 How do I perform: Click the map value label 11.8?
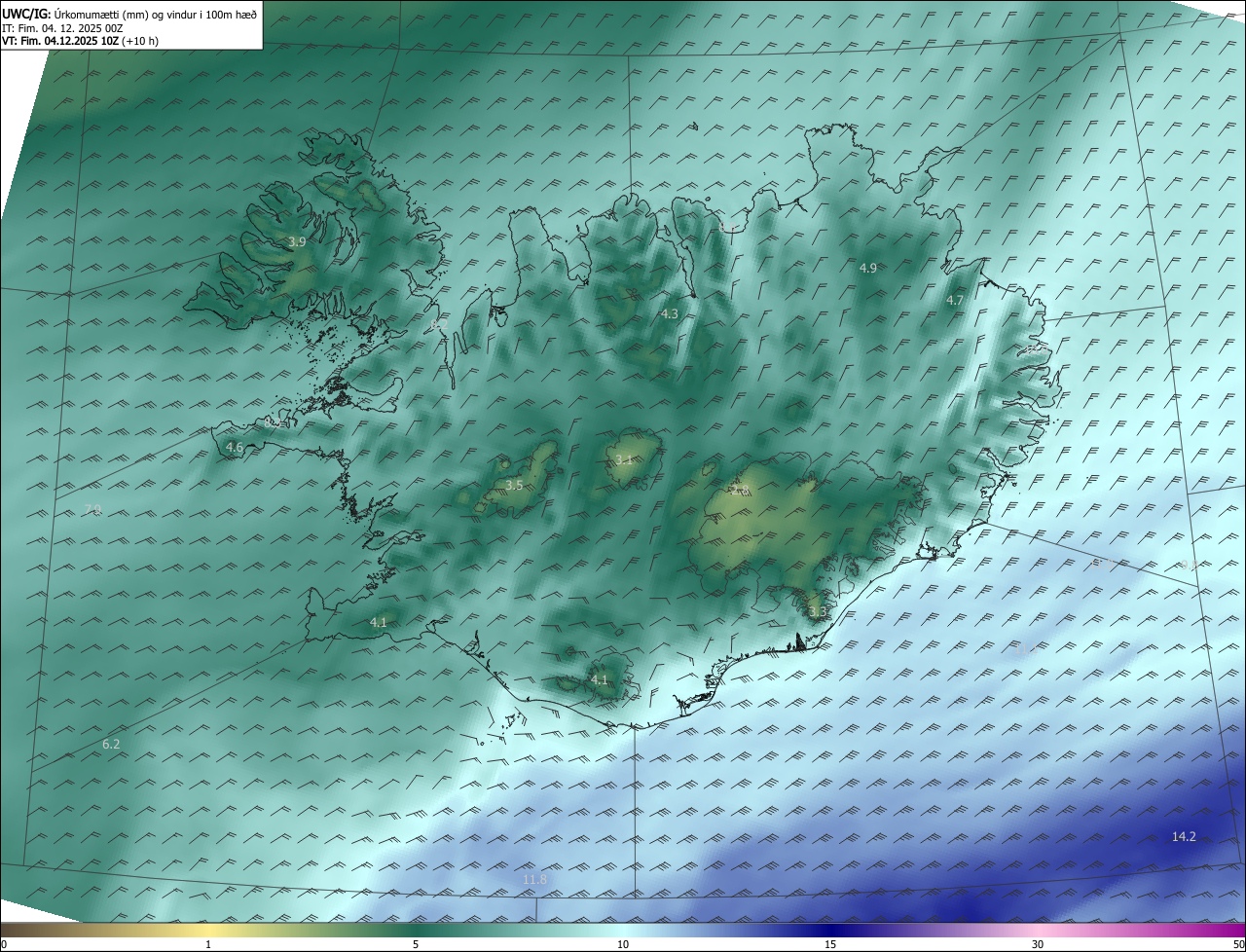tap(534, 880)
